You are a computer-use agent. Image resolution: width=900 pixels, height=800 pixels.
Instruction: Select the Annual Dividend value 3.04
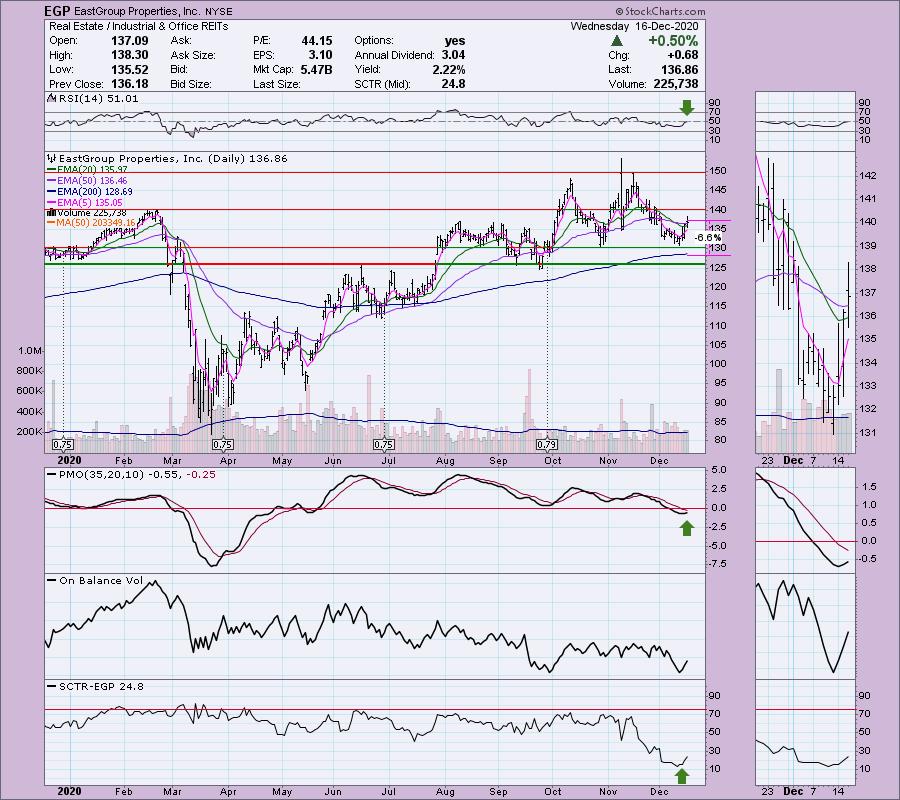click(x=453, y=55)
